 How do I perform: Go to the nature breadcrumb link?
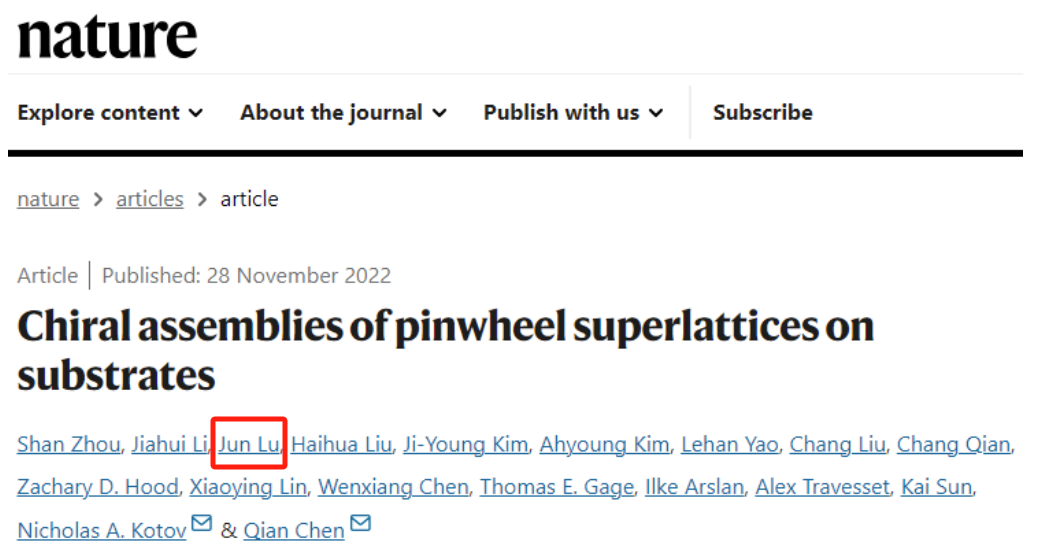click(x=48, y=199)
